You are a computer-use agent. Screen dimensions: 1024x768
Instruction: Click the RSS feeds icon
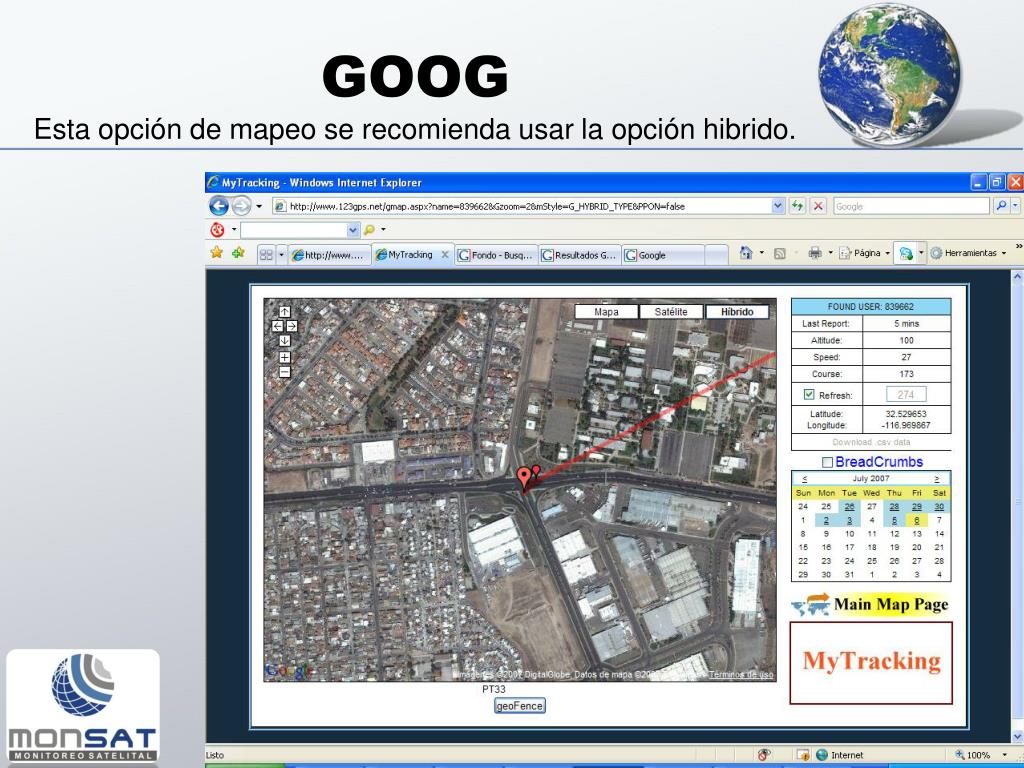point(779,253)
